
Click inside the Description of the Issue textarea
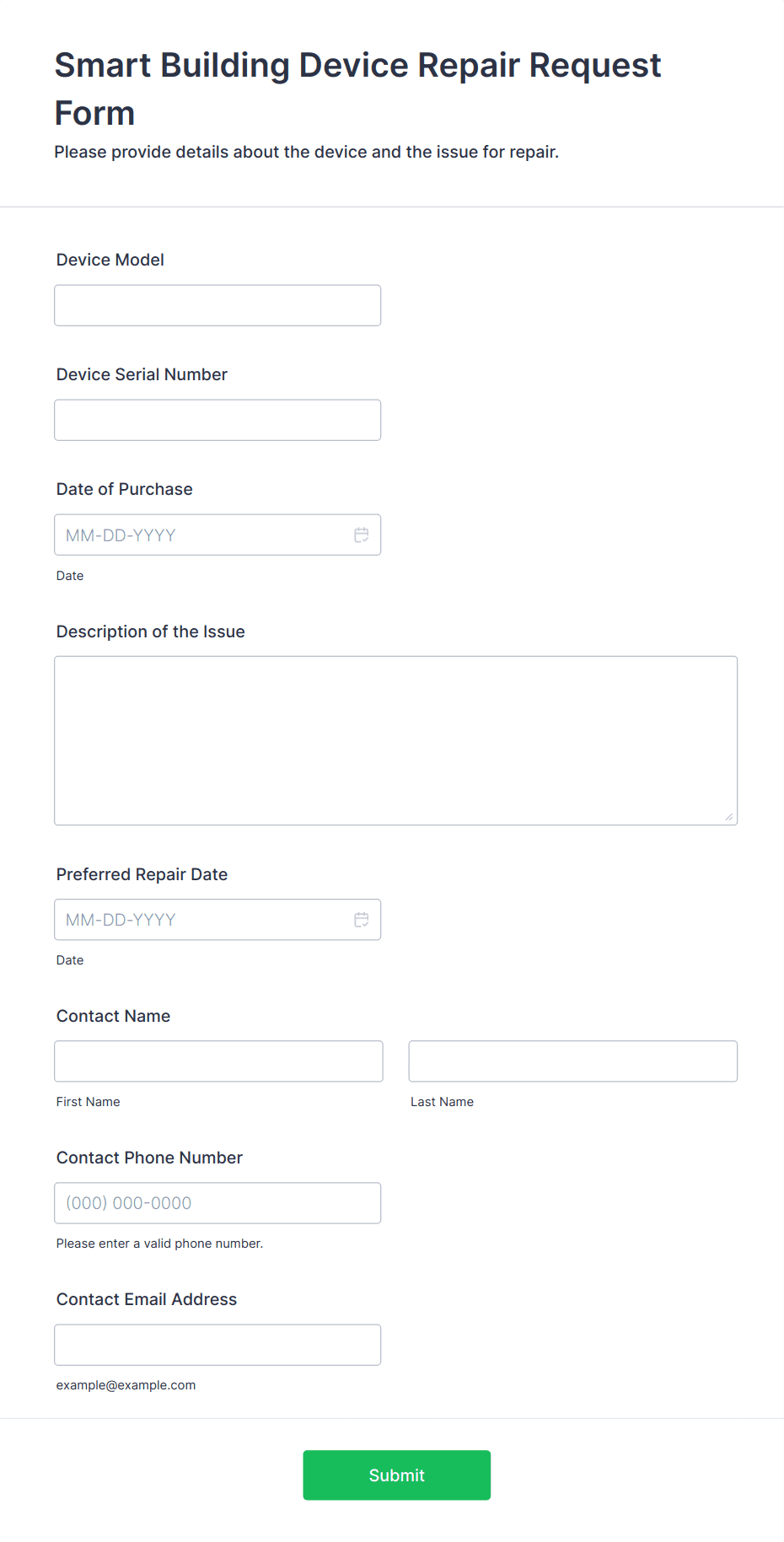pos(396,740)
